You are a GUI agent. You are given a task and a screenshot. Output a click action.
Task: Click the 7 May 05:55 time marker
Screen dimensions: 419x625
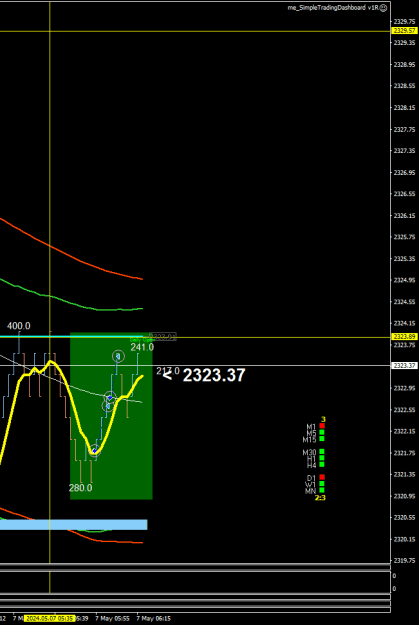[x=112, y=619]
